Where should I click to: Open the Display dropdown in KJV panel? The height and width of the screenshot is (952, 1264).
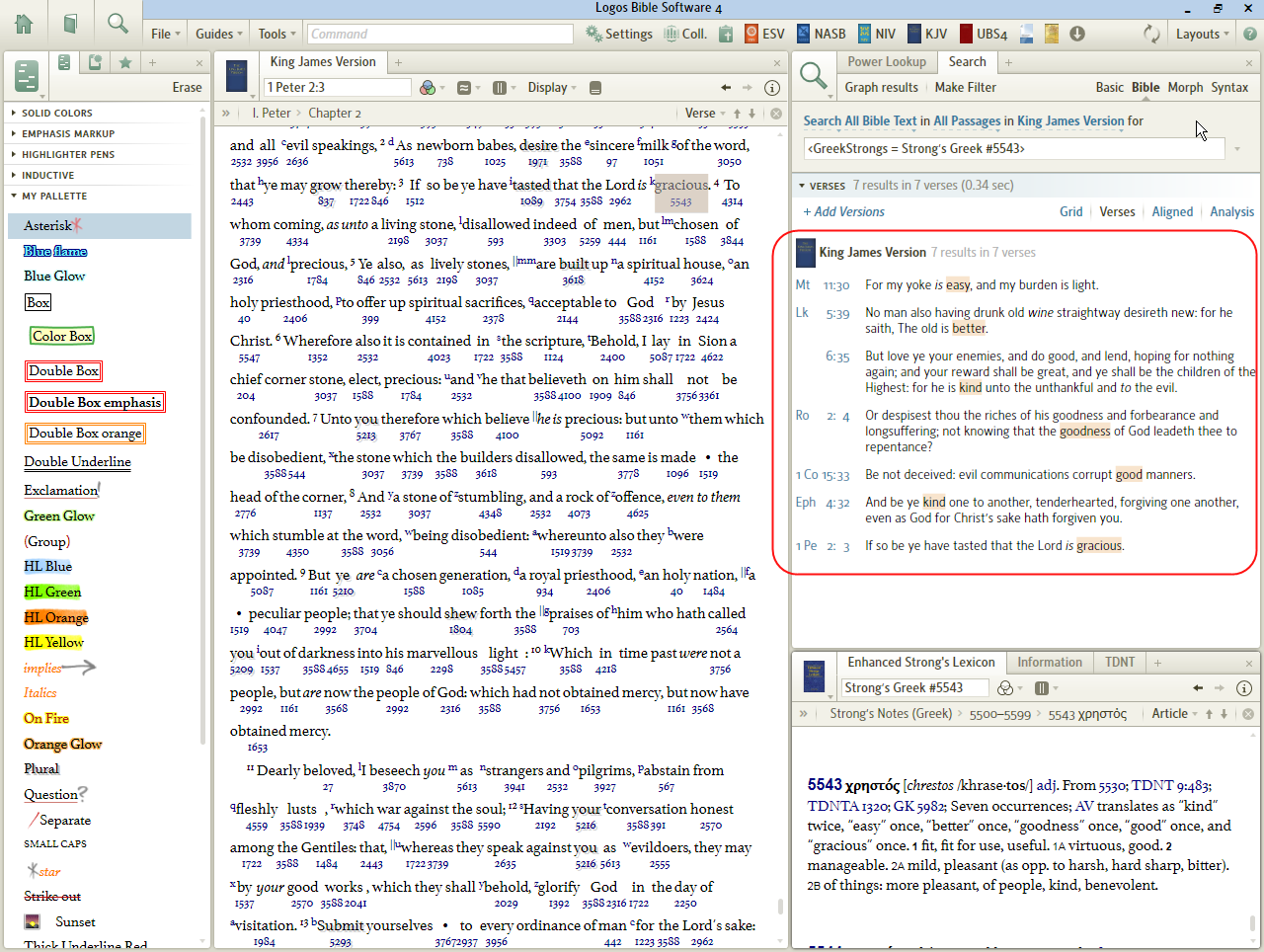click(552, 88)
